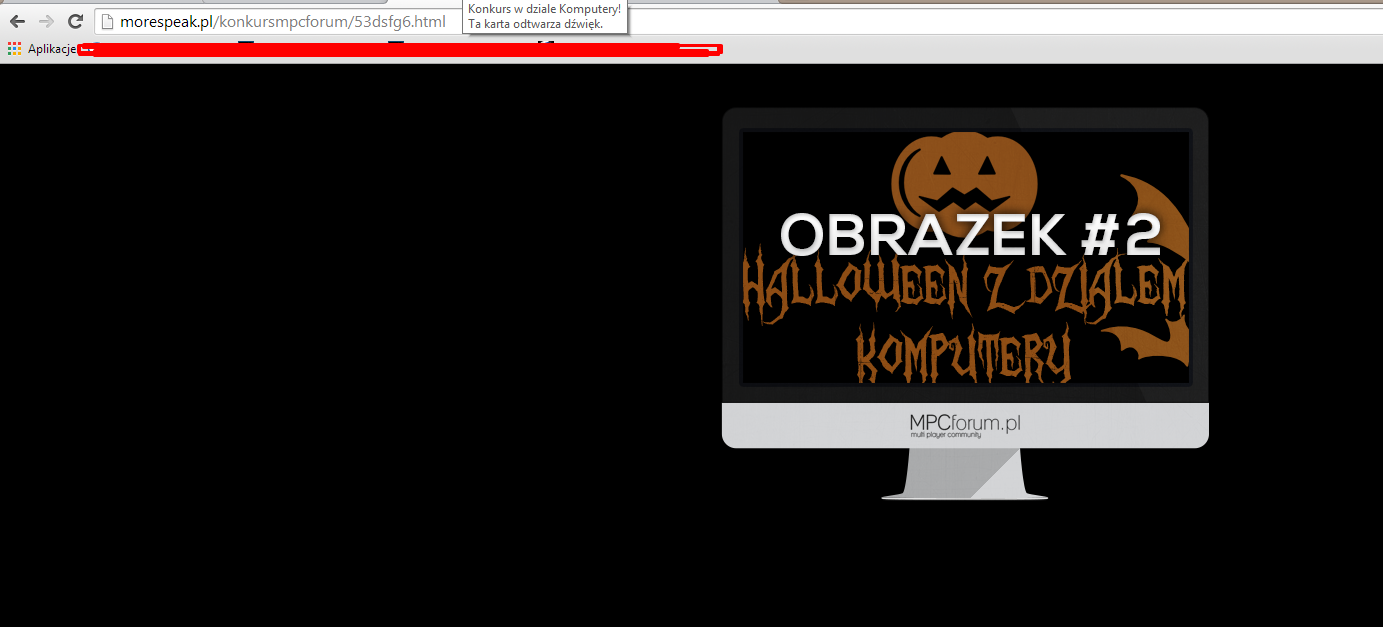Focus the address bar showing the morespeak.pl URL

[738, 22]
